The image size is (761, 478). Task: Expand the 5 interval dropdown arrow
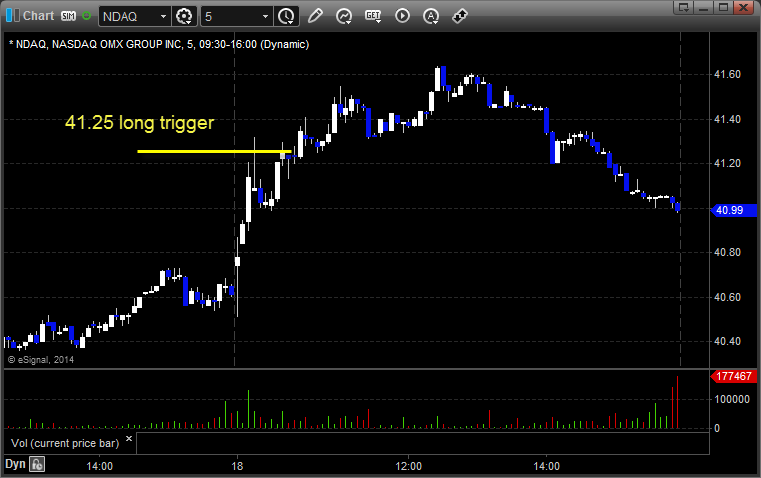point(265,16)
